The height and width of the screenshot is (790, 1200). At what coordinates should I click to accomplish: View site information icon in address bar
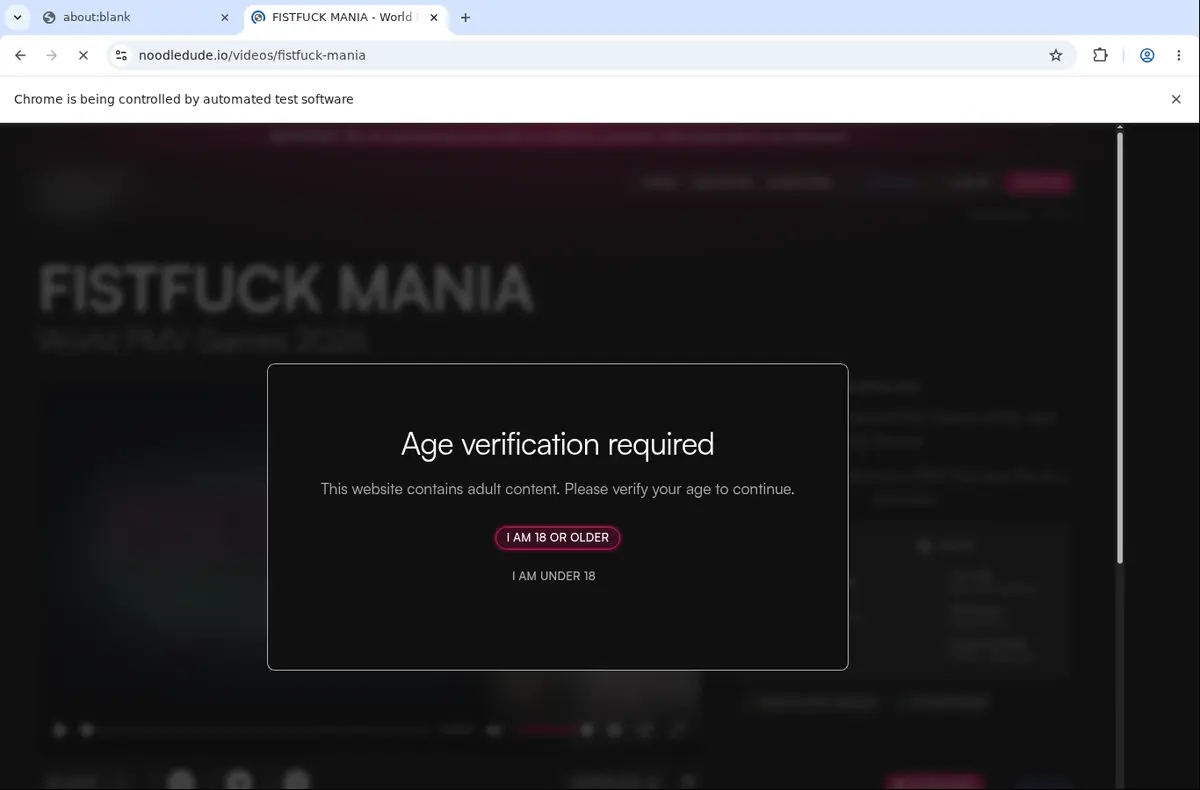click(121, 55)
